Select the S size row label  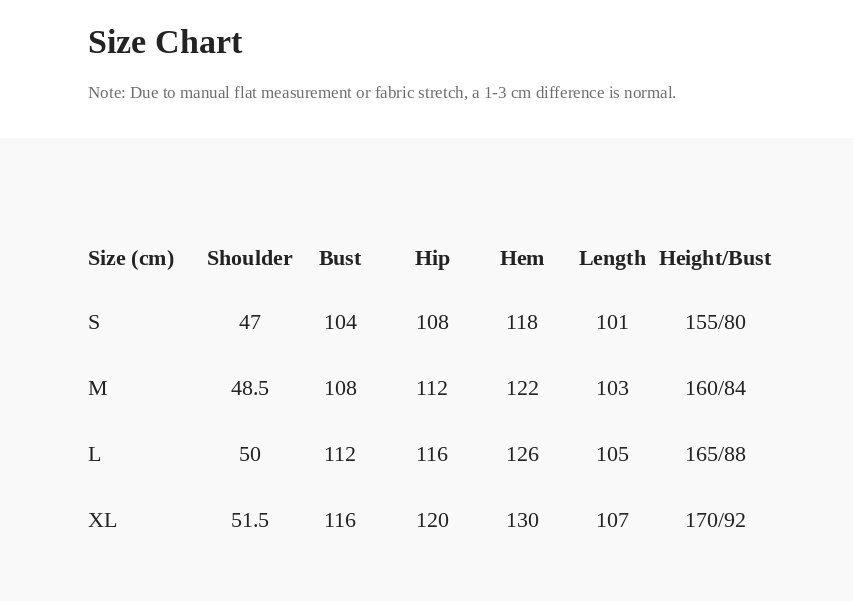94,322
